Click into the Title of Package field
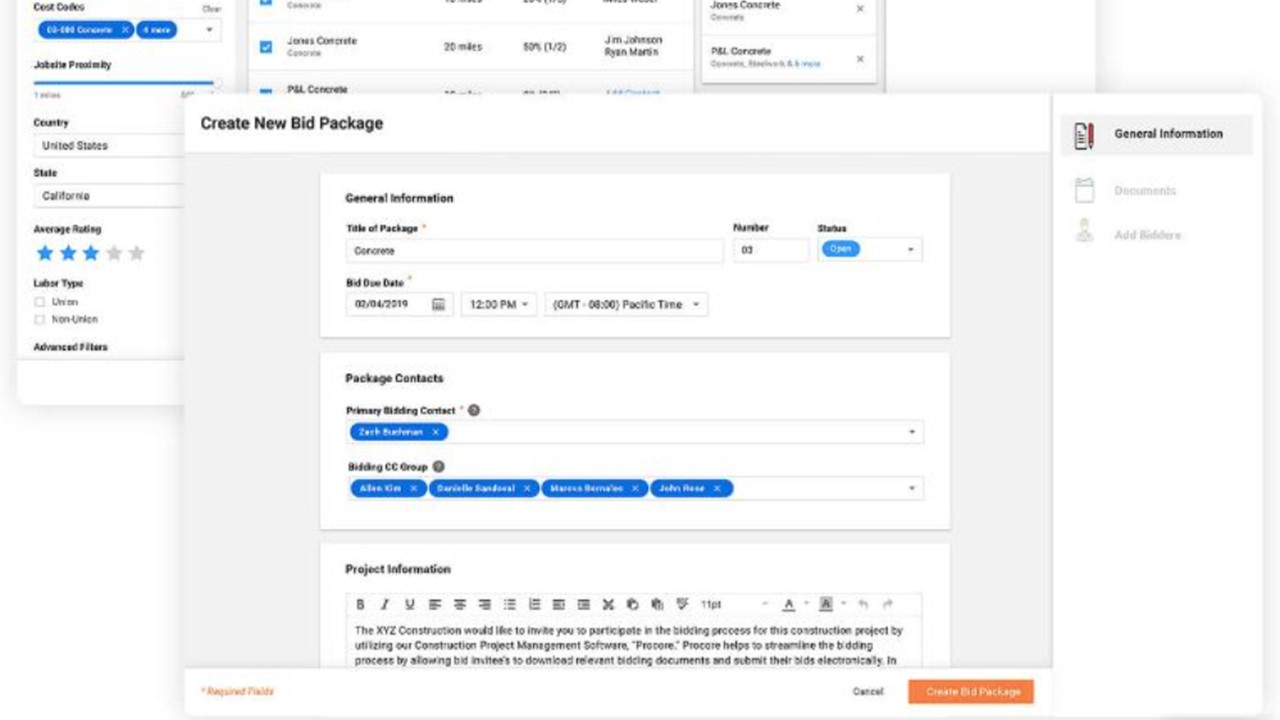The width and height of the screenshot is (1280, 720). point(535,251)
